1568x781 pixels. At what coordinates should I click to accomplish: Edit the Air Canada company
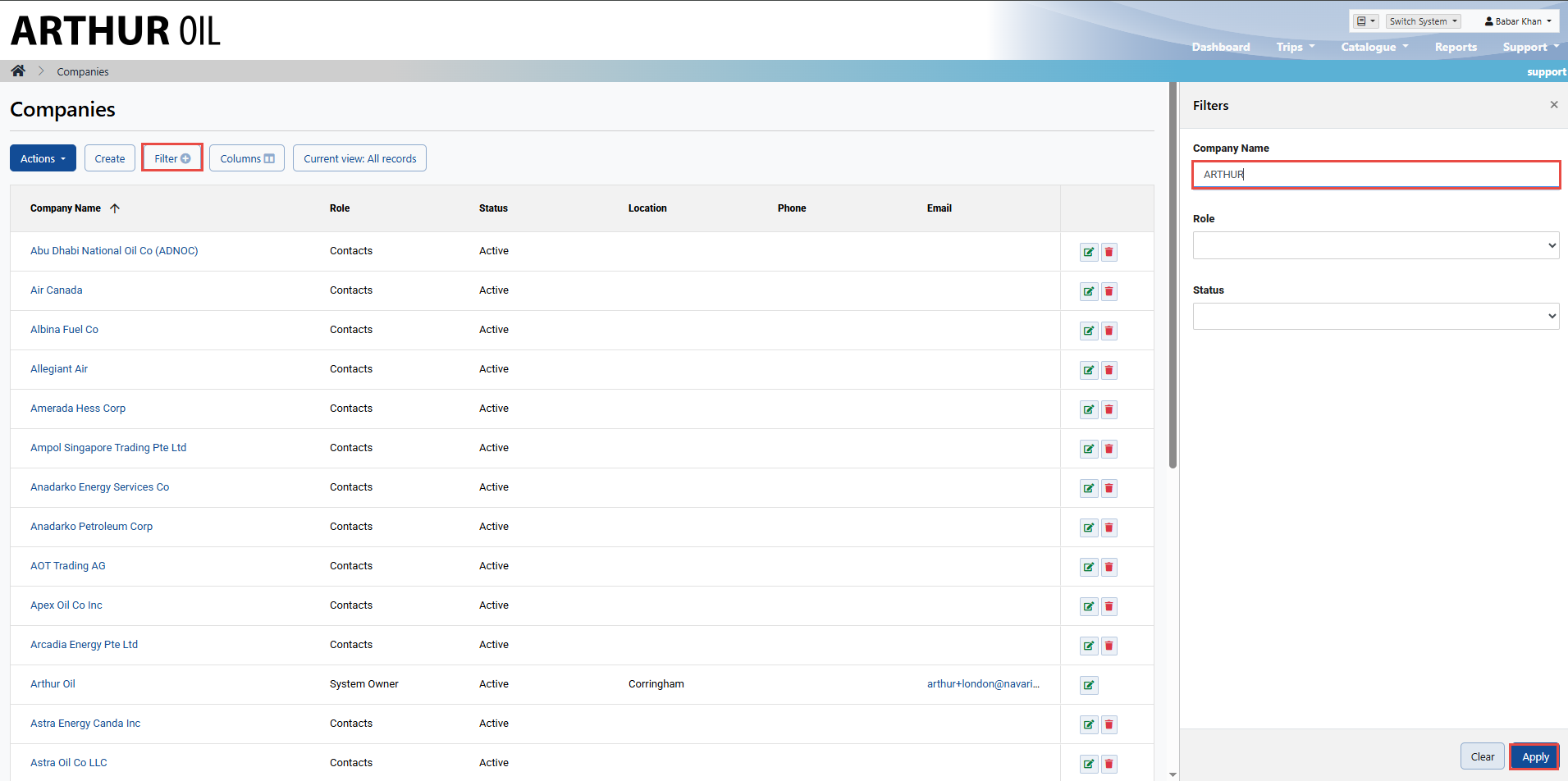tap(1089, 291)
